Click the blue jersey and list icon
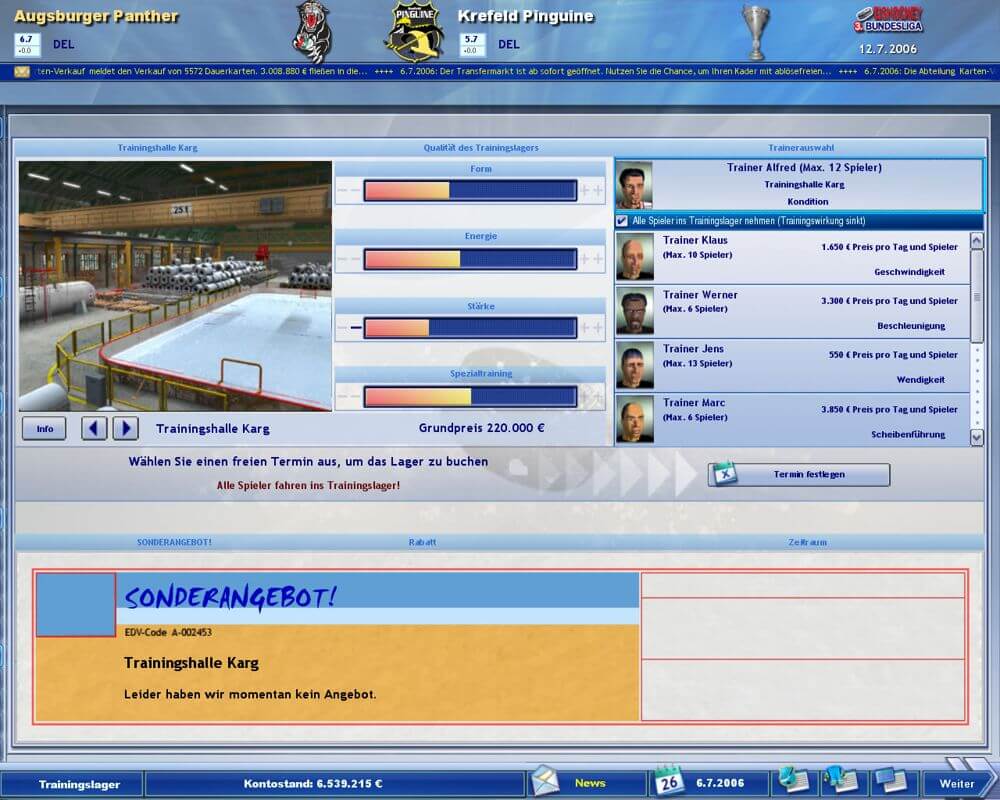This screenshot has width=1000, height=800. [841, 781]
